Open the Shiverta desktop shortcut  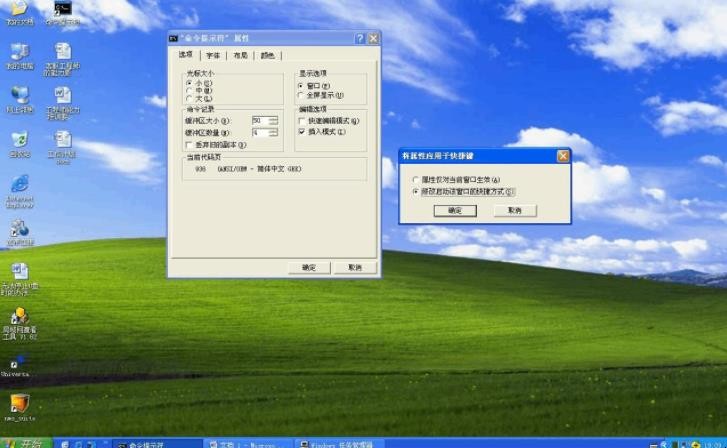click(x=15, y=366)
